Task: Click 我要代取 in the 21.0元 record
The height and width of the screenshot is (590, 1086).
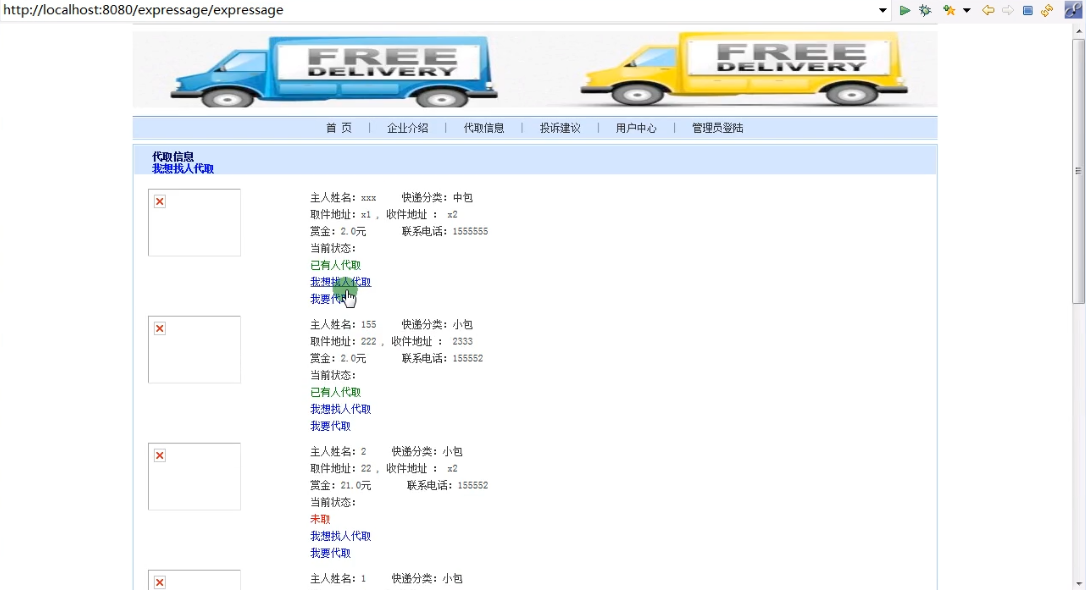Action: pyautogui.click(x=330, y=553)
